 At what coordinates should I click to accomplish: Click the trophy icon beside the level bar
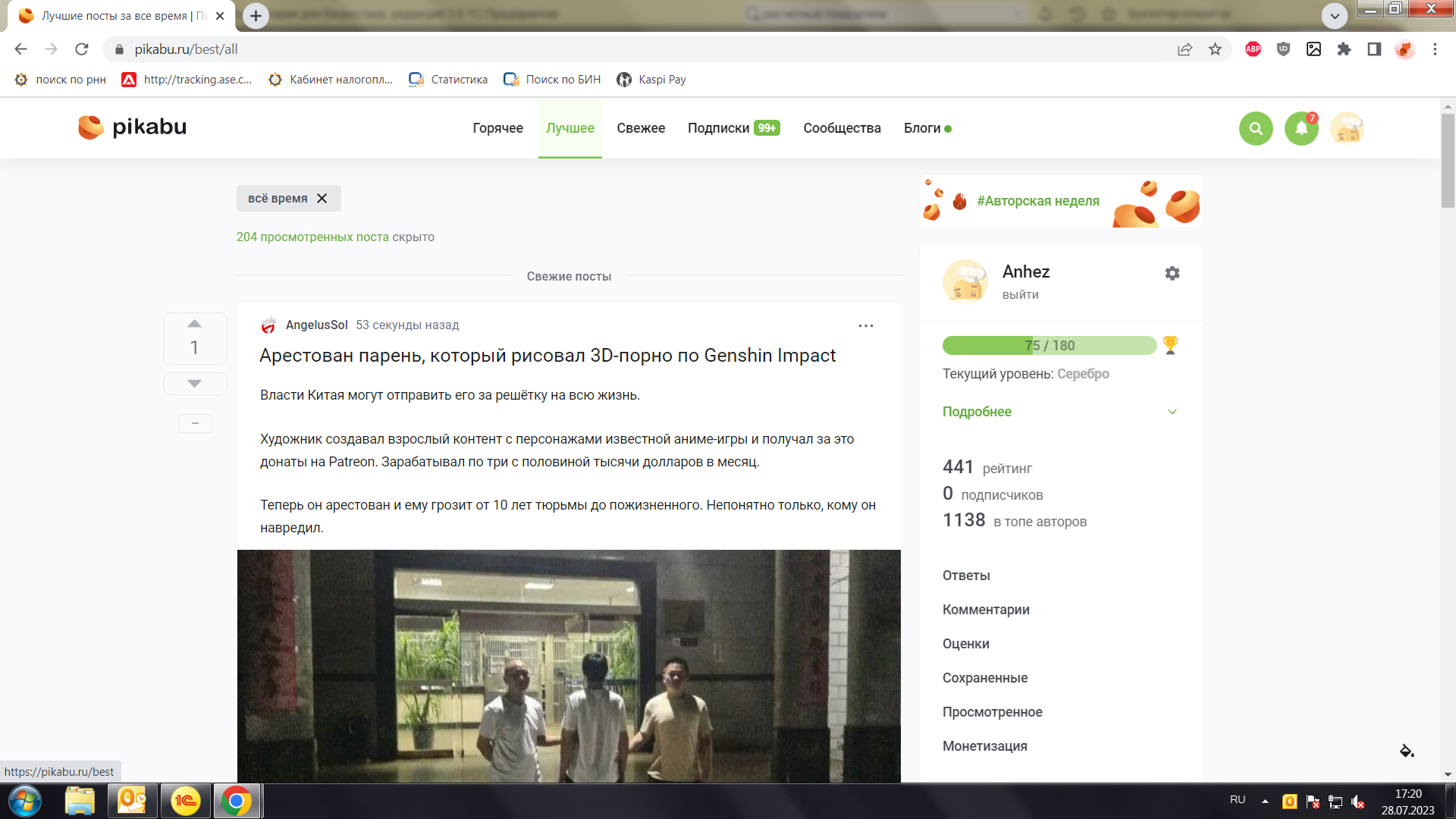[x=1170, y=346]
